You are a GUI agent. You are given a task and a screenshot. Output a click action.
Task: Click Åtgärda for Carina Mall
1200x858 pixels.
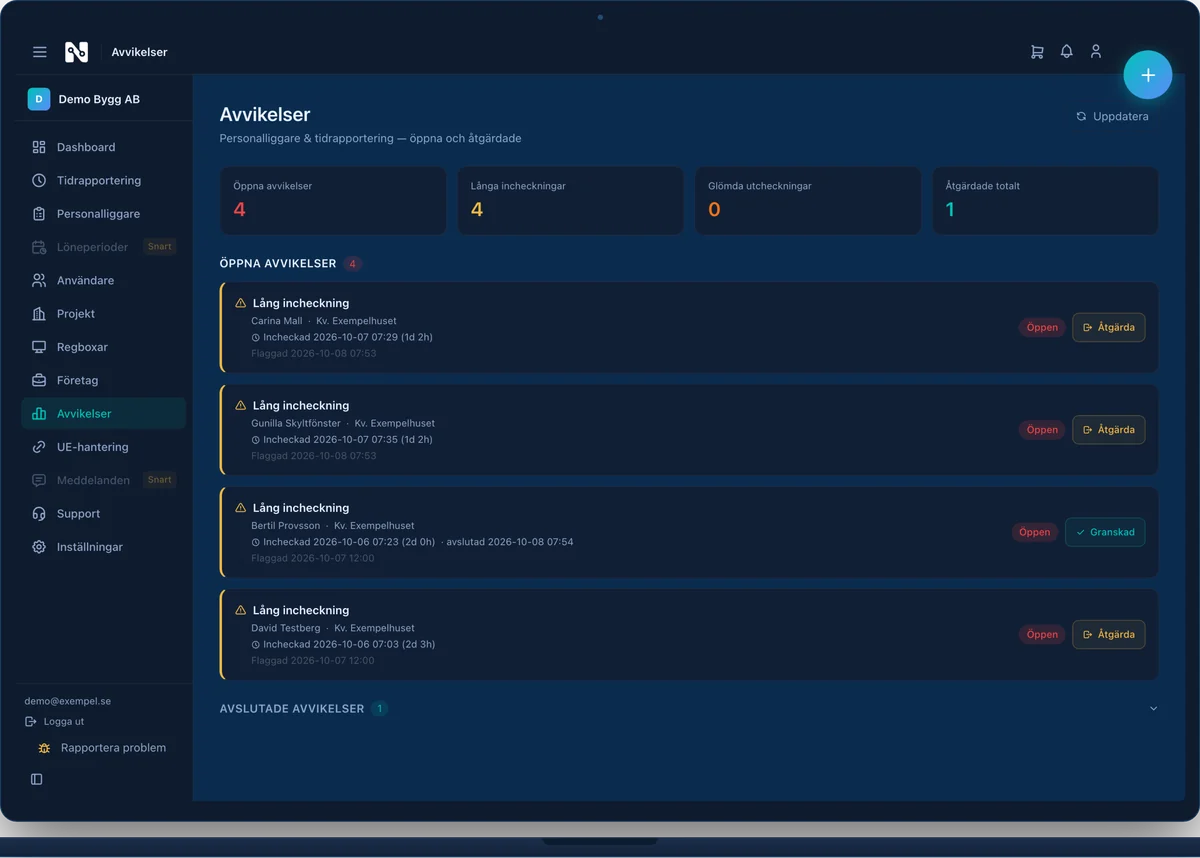point(1109,327)
